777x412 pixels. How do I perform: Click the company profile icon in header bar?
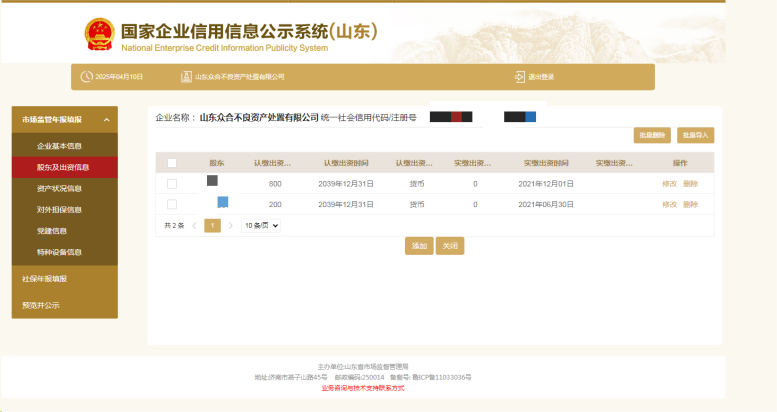tap(186, 76)
